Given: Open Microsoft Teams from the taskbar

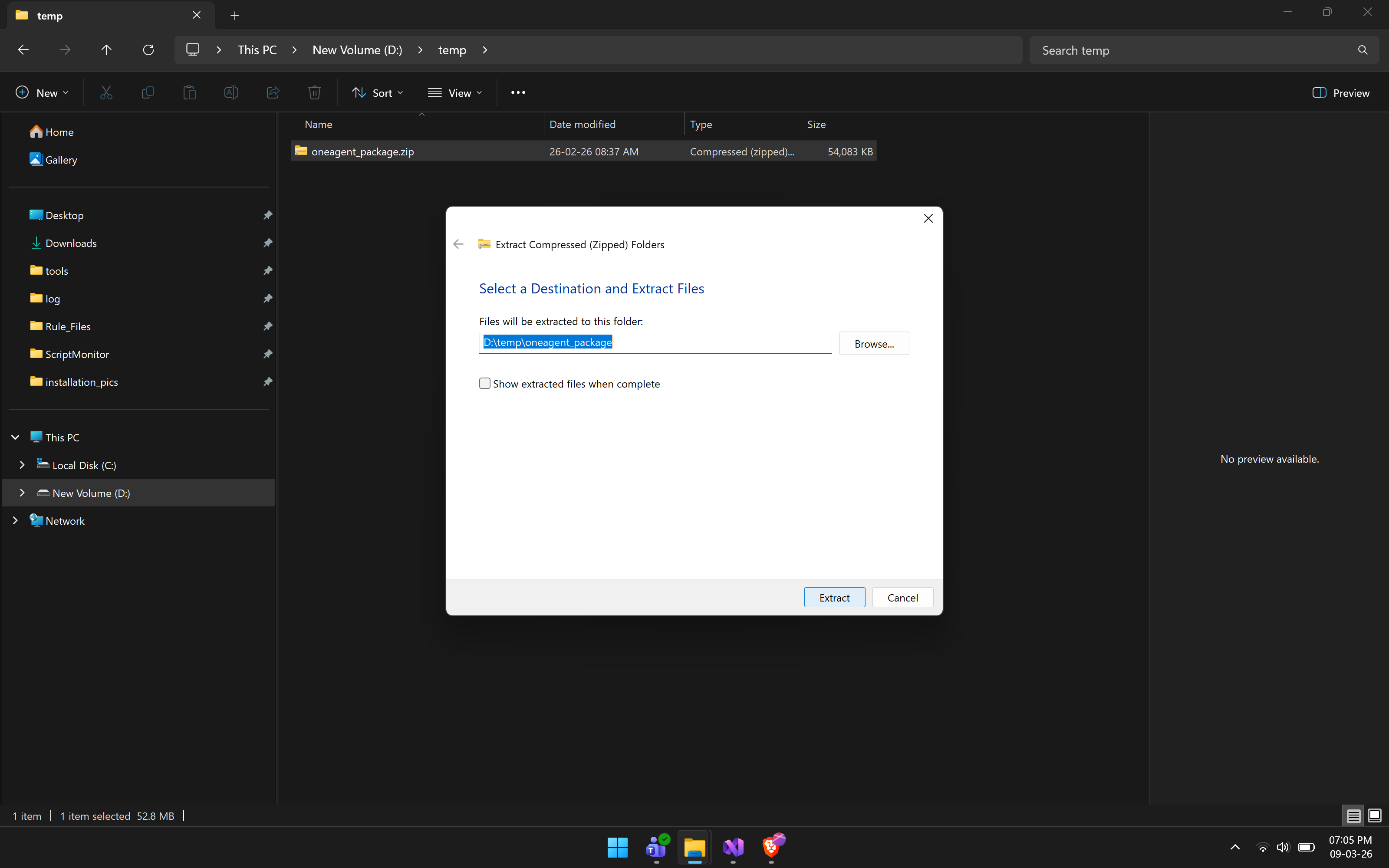Looking at the screenshot, I should click(x=656, y=847).
